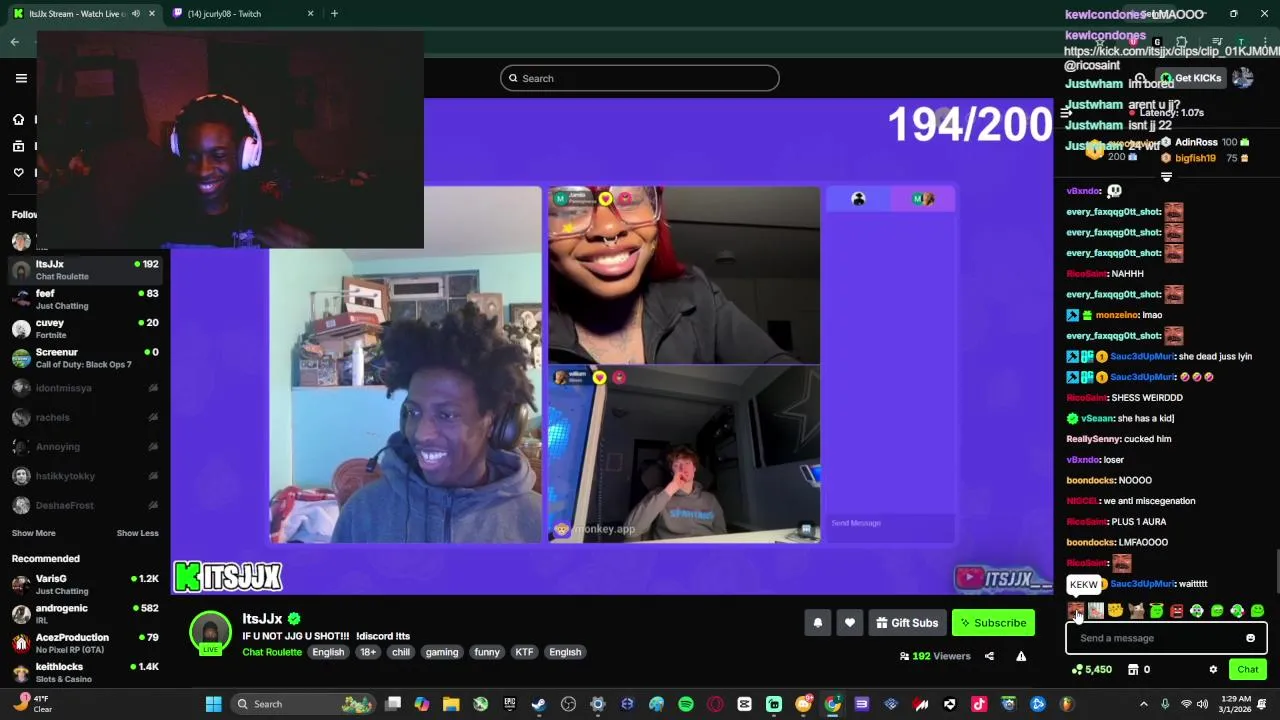Viewport: 1280px width, 720px height.
Task: Open offline DeshaeFrost channel
Action: 85,506
